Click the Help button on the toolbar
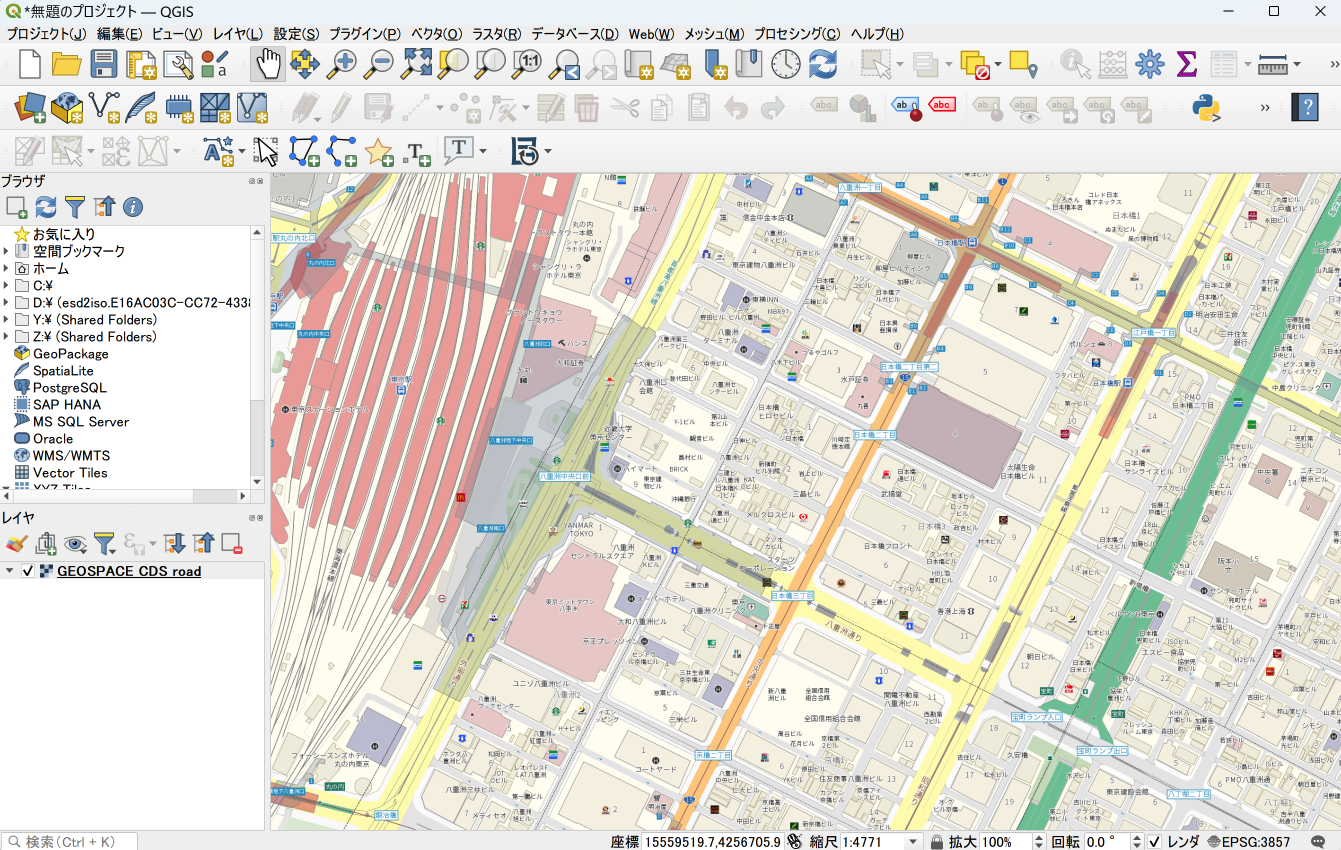The width and height of the screenshot is (1341, 850). point(1305,107)
